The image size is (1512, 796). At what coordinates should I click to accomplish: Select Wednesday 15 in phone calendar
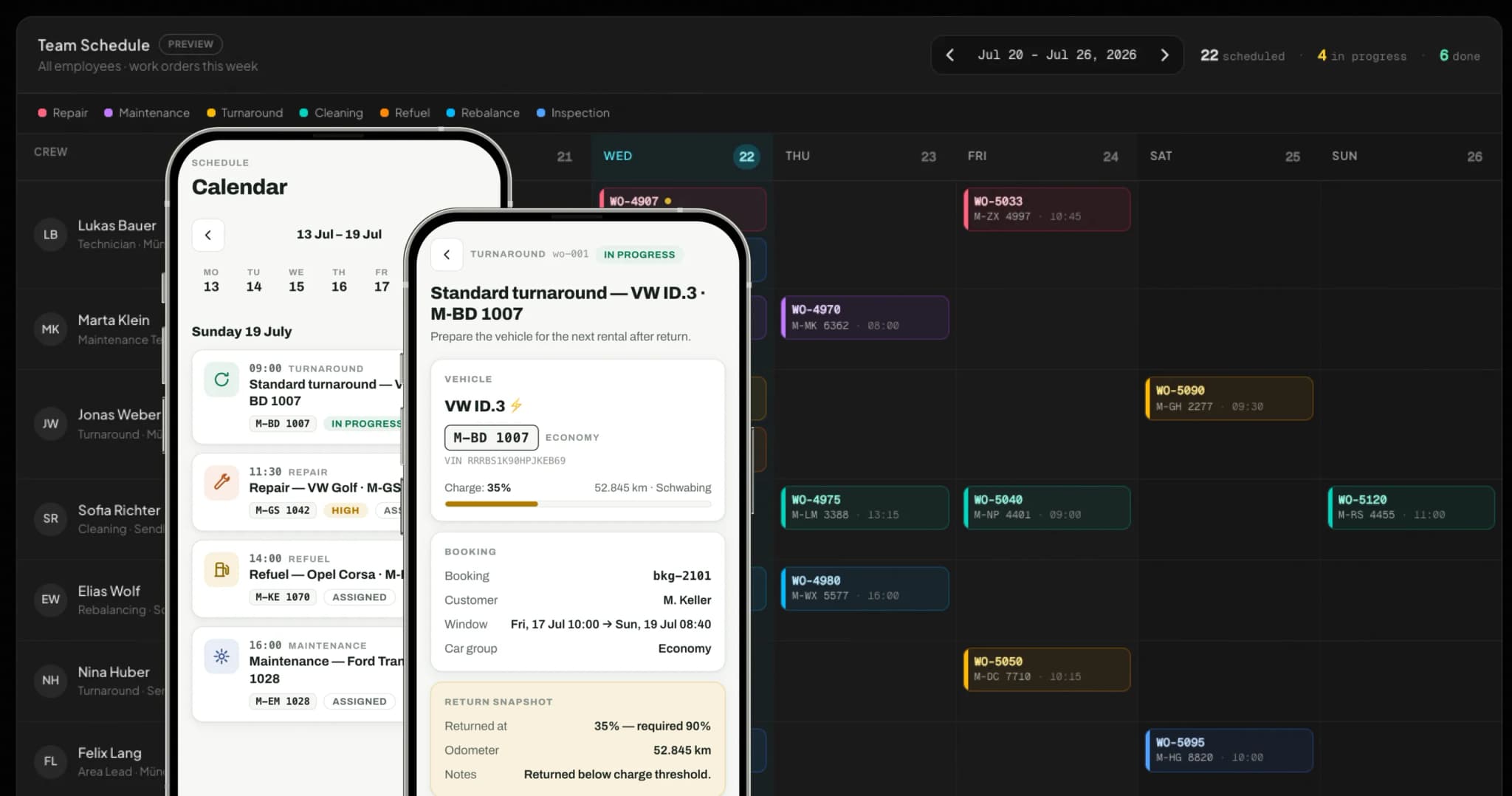(x=297, y=281)
